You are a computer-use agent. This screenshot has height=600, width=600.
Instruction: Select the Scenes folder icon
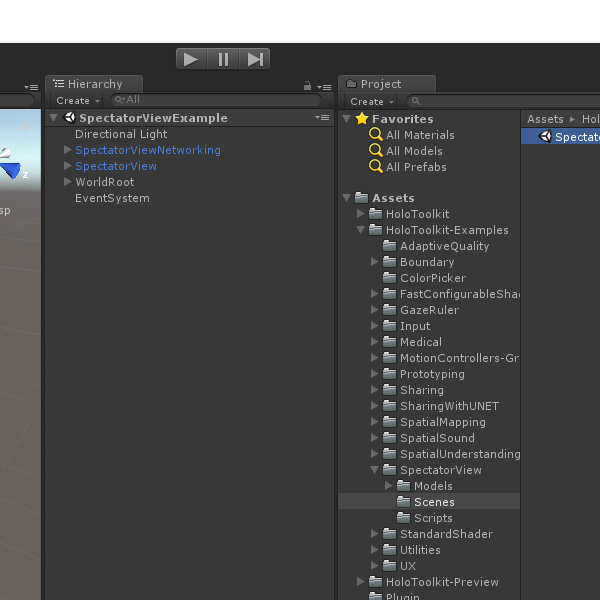click(x=403, y=502)
